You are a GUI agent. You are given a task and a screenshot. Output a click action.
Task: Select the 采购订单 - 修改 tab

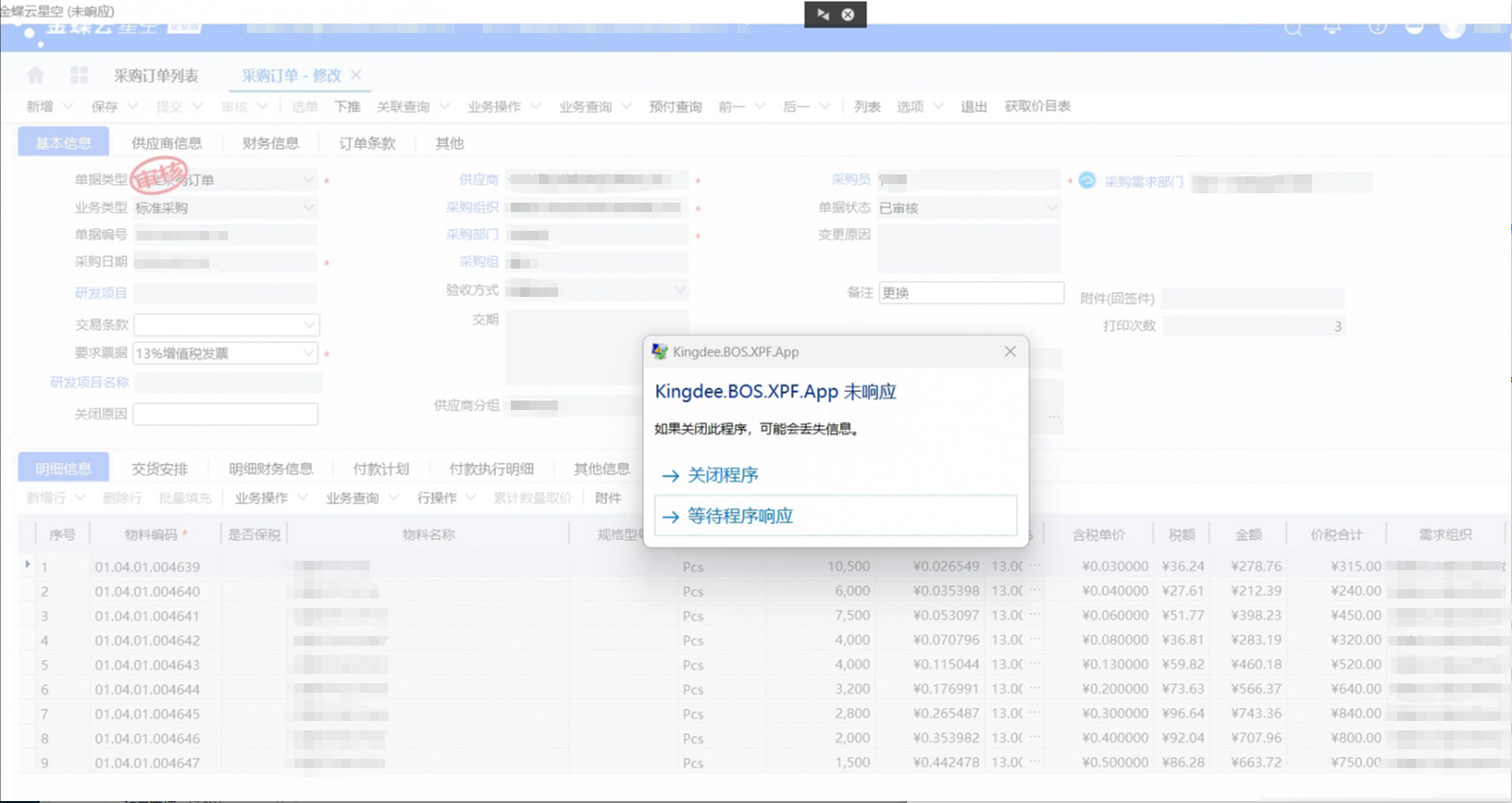click(x=291, y=75)
